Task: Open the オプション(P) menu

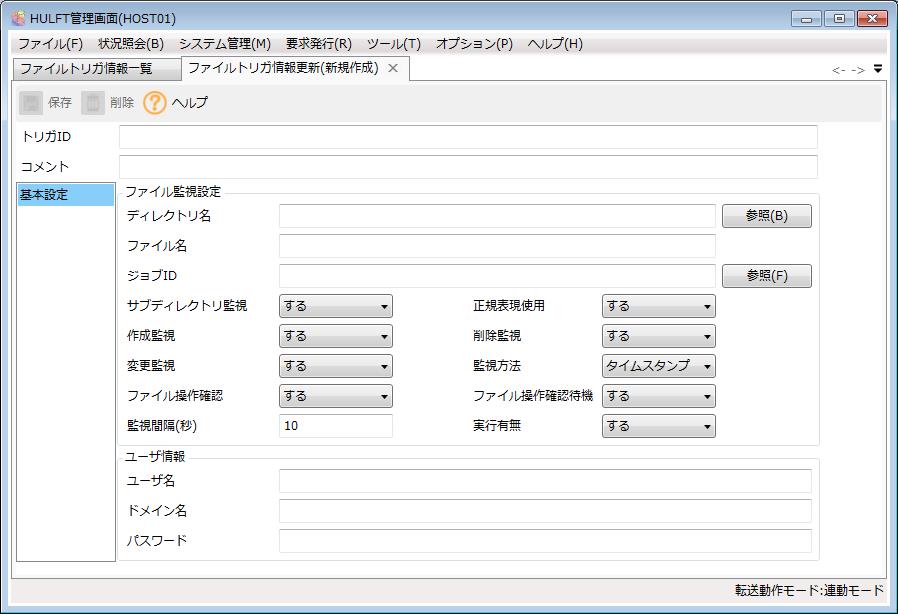Action: (474, 44)
